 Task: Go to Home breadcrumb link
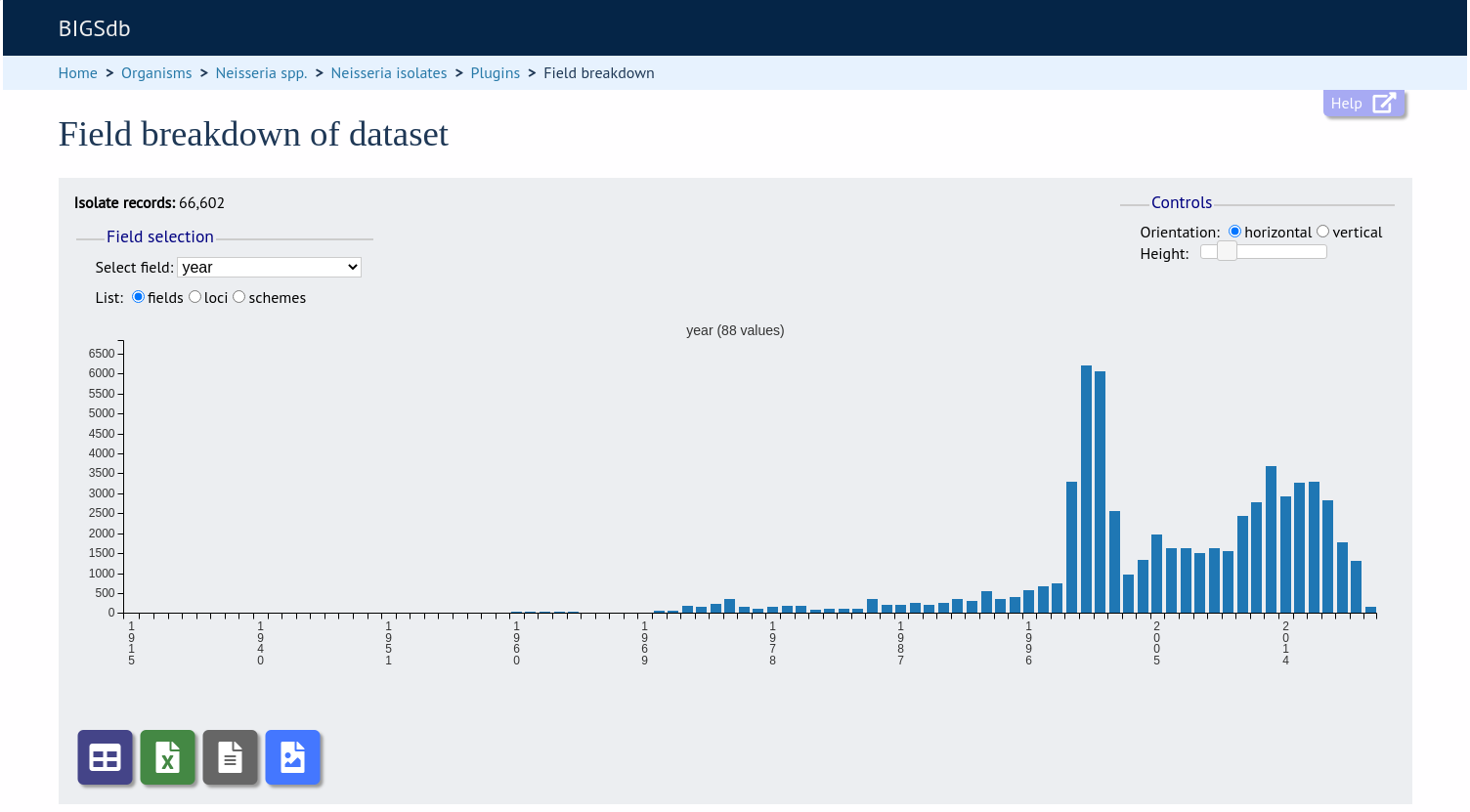coord(78,73)
